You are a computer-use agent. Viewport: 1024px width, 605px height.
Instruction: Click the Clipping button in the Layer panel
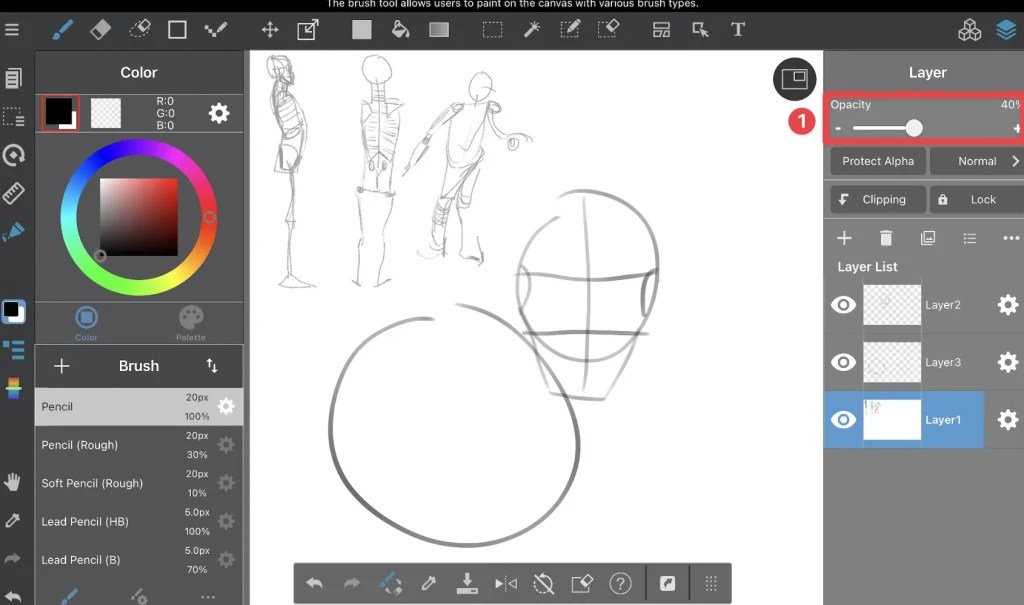[877, 199]
